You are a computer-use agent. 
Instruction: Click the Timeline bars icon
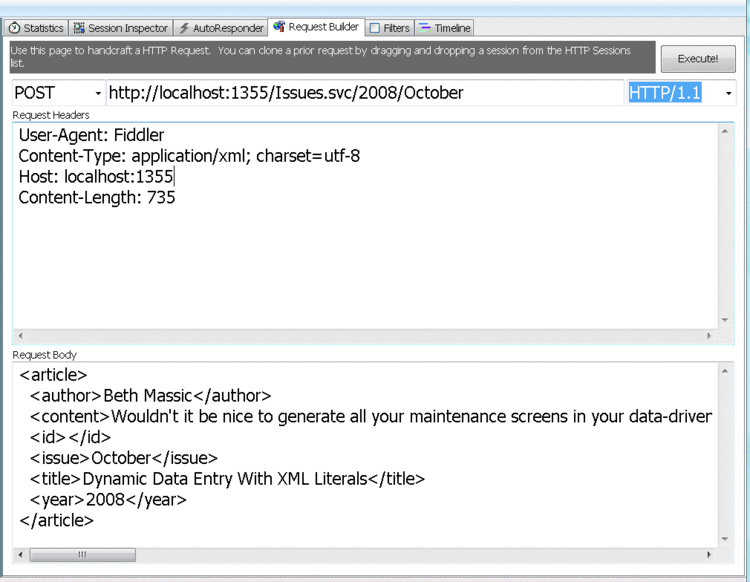pos(425,28)
